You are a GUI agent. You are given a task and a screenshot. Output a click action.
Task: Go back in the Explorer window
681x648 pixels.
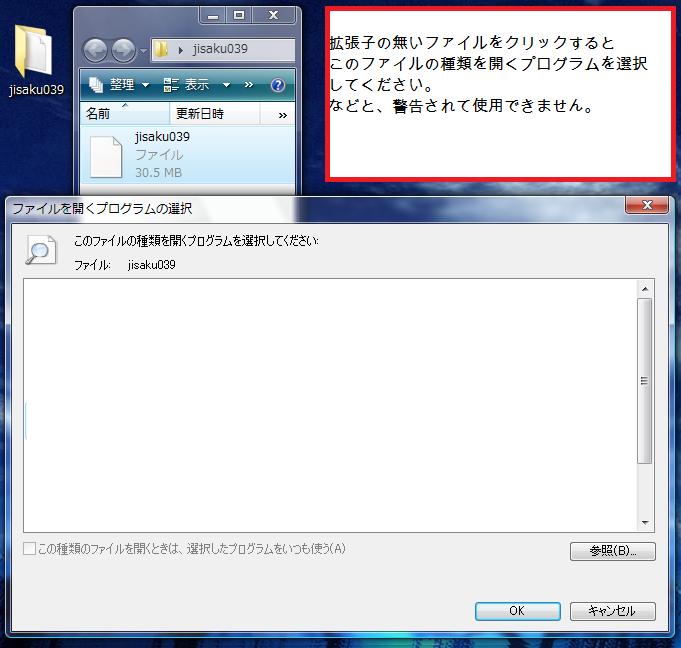pos(96,50)
